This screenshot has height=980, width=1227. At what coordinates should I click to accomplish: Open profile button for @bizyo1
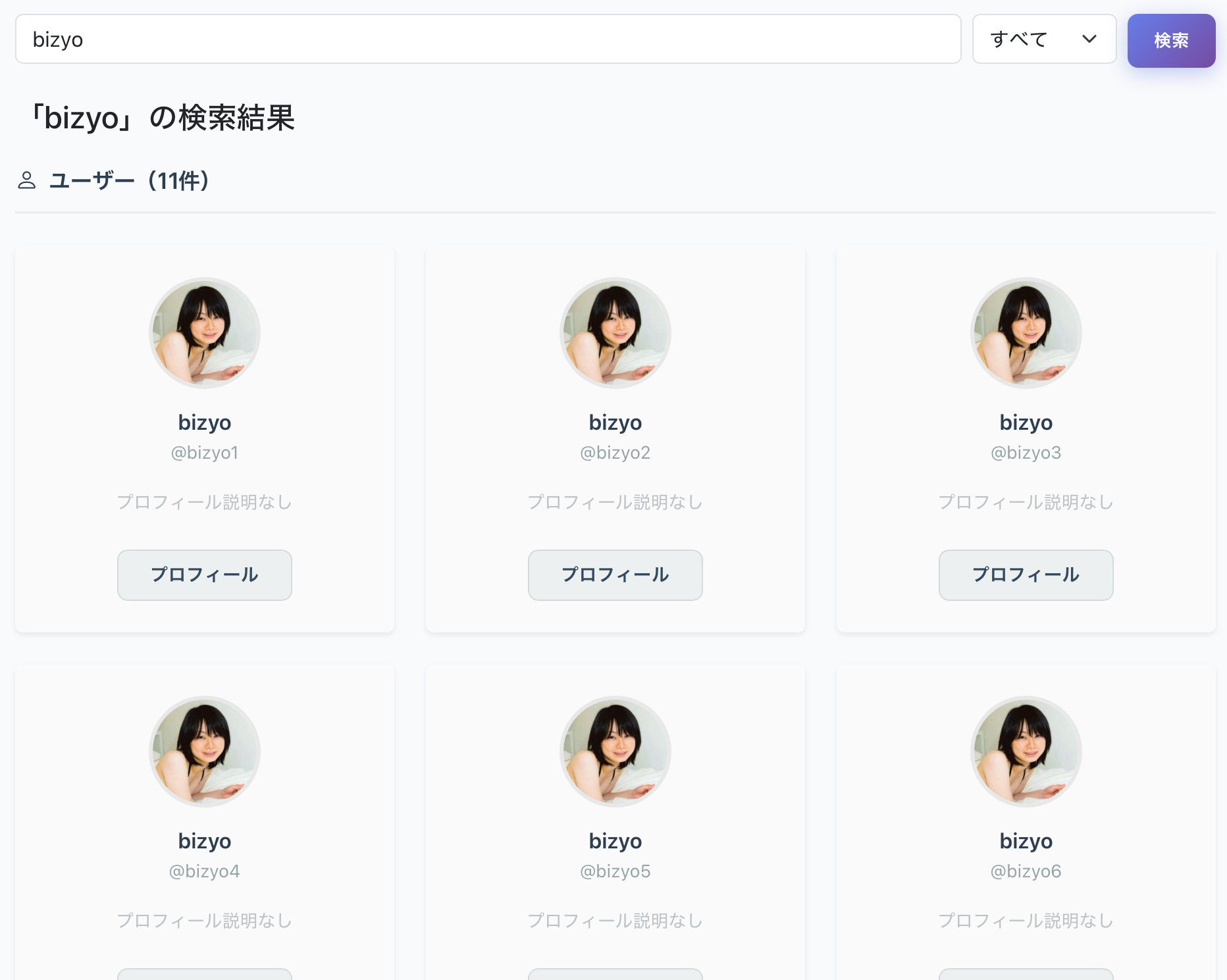pos(205,575)
